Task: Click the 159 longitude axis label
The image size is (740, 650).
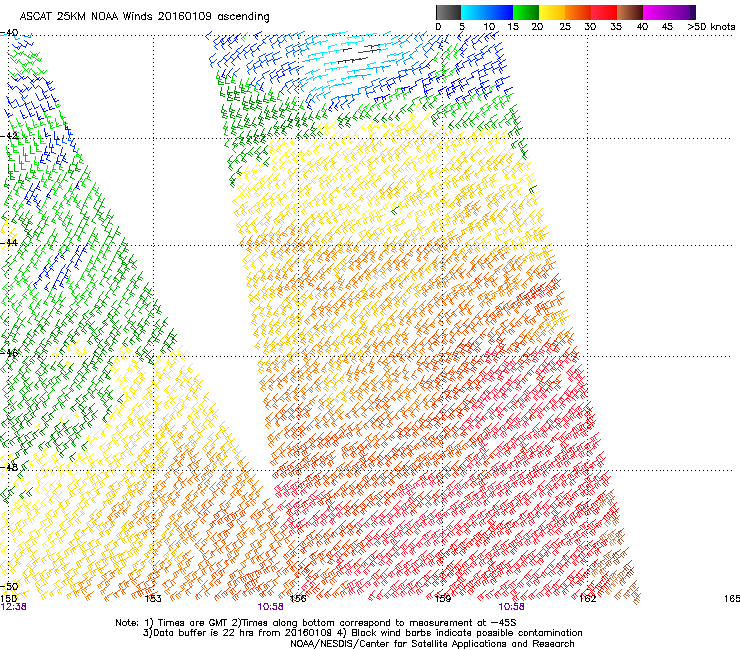Action: (x=443, y=599)
